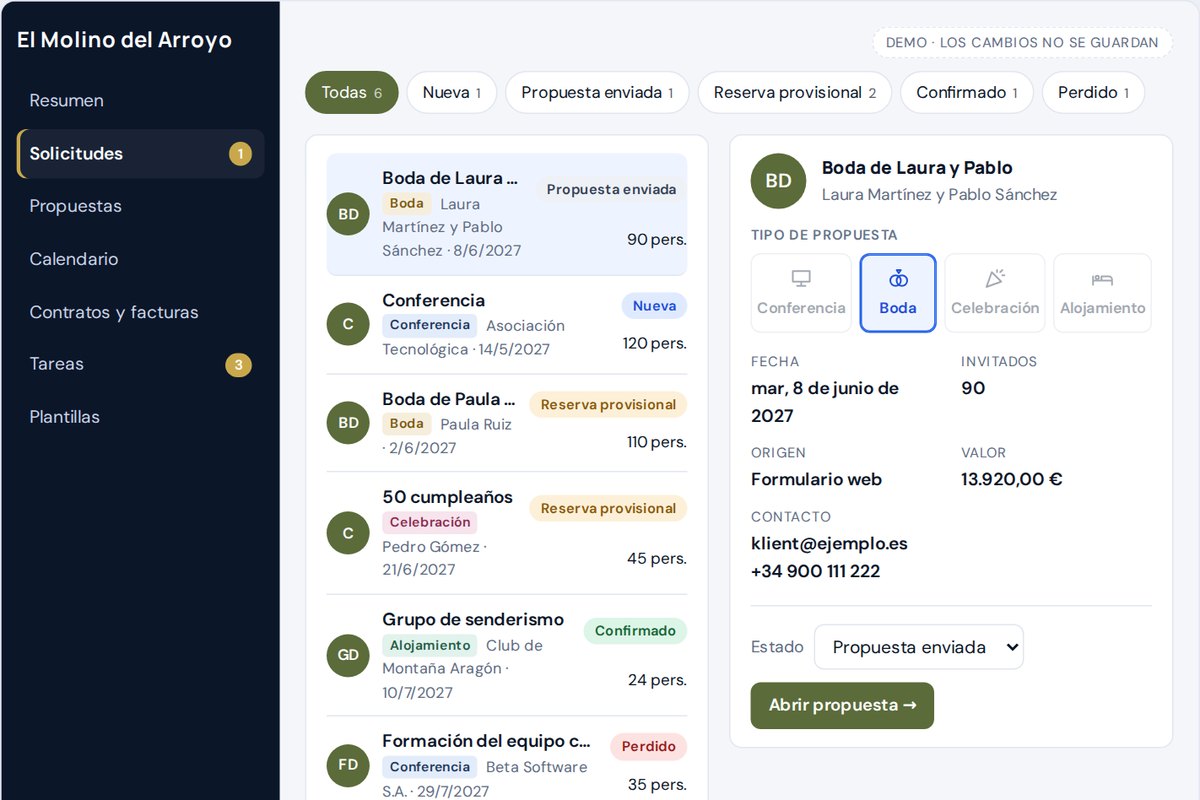This screenshot has height=800, width=1200.
Task: Select the Conferencia request title in list
Action: [x=433, y=300]
